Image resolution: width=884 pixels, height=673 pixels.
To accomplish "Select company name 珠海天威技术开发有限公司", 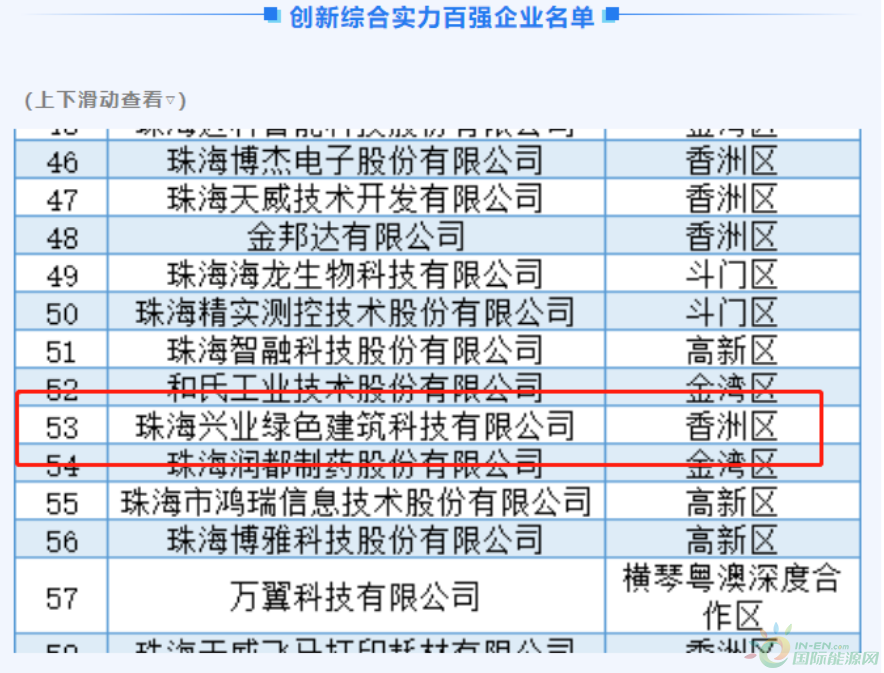I will pos(355,198).
